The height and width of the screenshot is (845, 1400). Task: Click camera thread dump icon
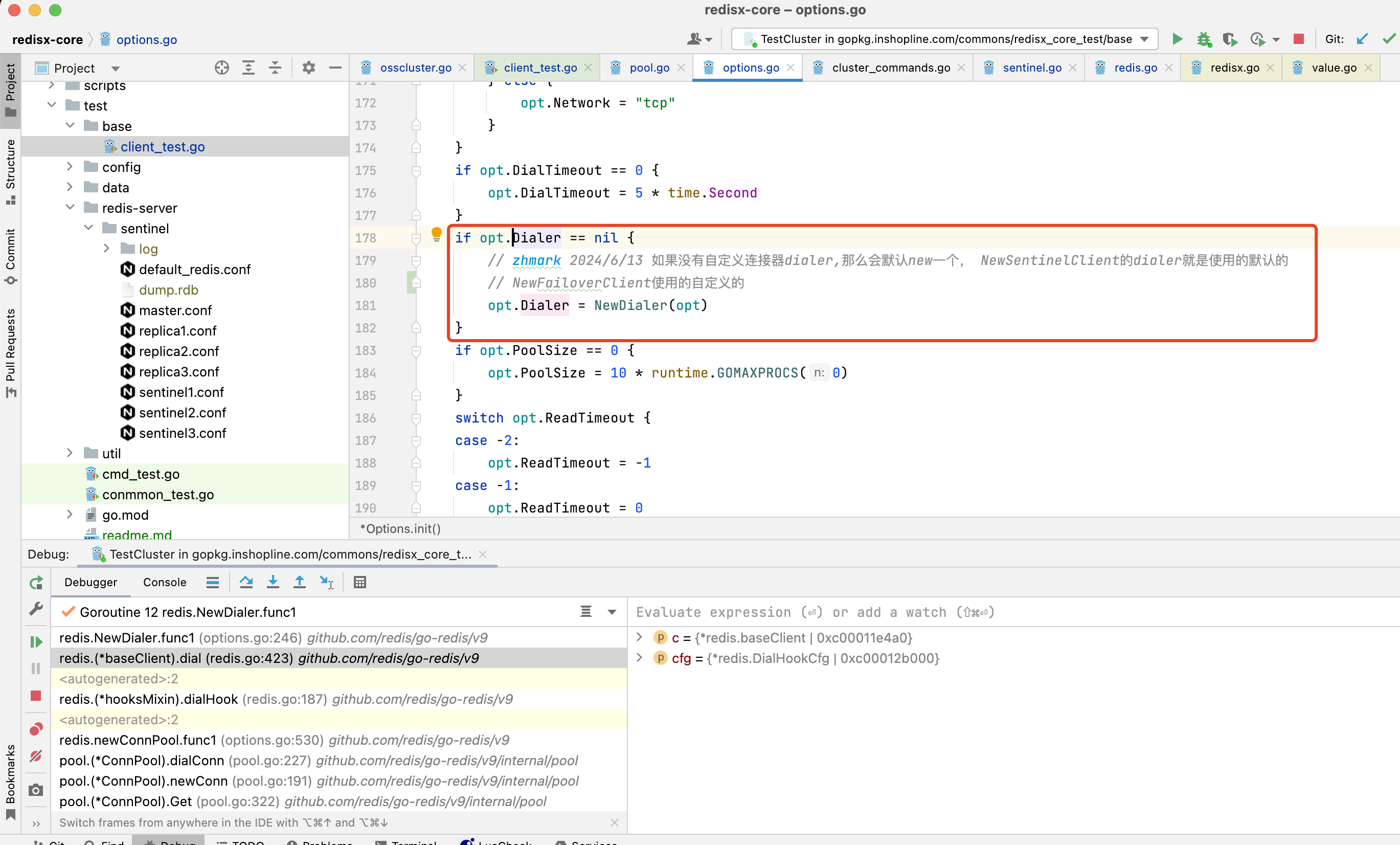[36, 790]
